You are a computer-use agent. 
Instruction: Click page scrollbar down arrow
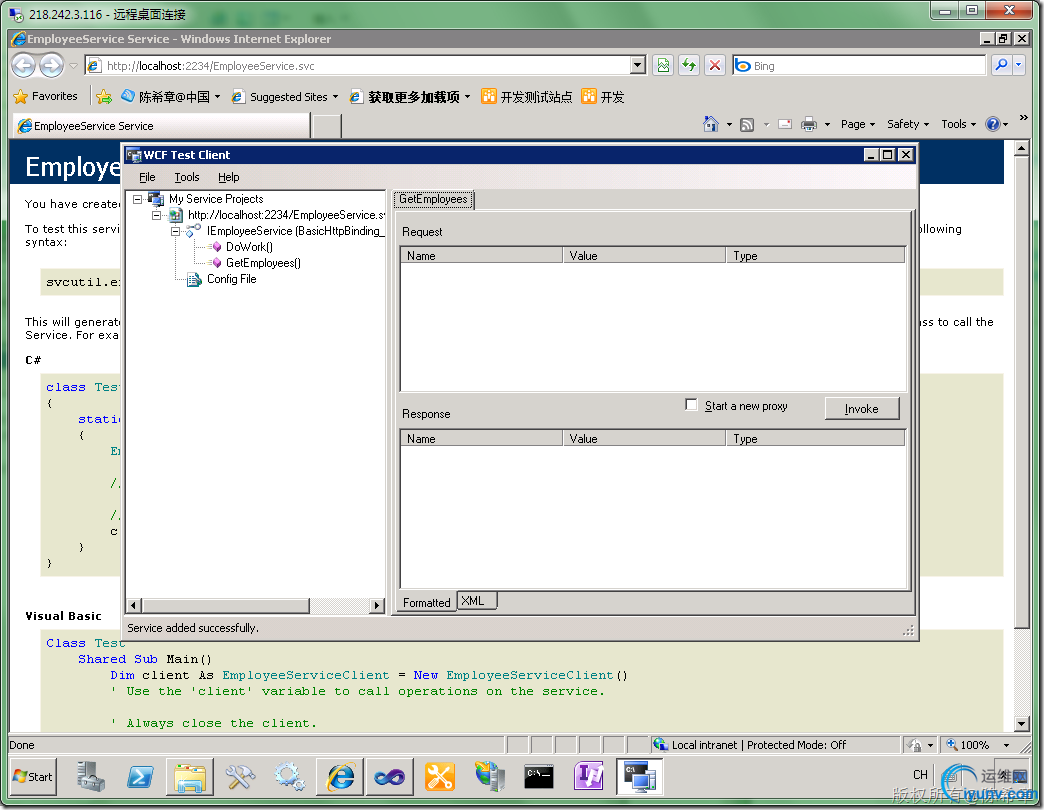point(1022,723)
